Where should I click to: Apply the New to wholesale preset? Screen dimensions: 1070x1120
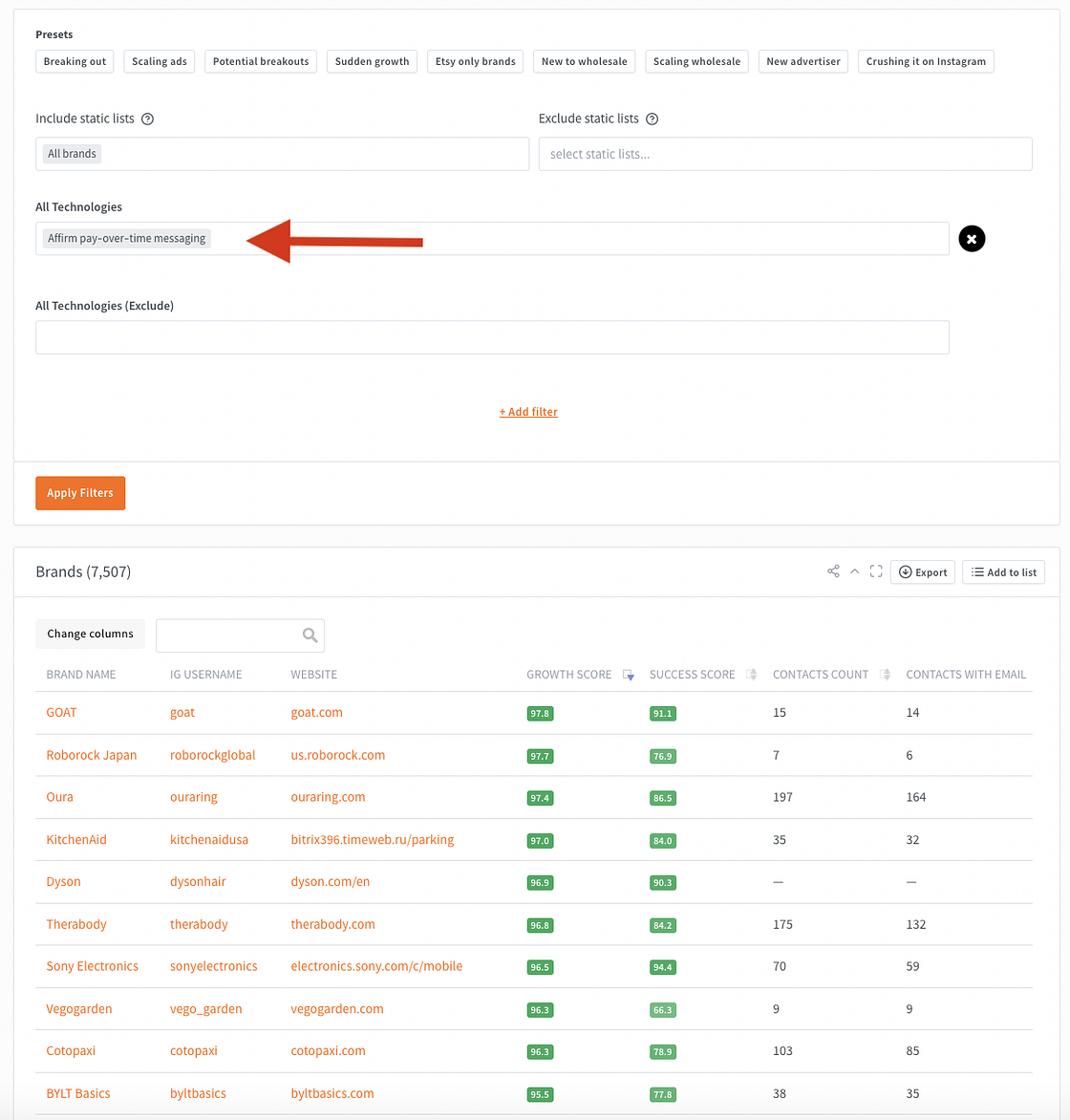click(585, 61)
